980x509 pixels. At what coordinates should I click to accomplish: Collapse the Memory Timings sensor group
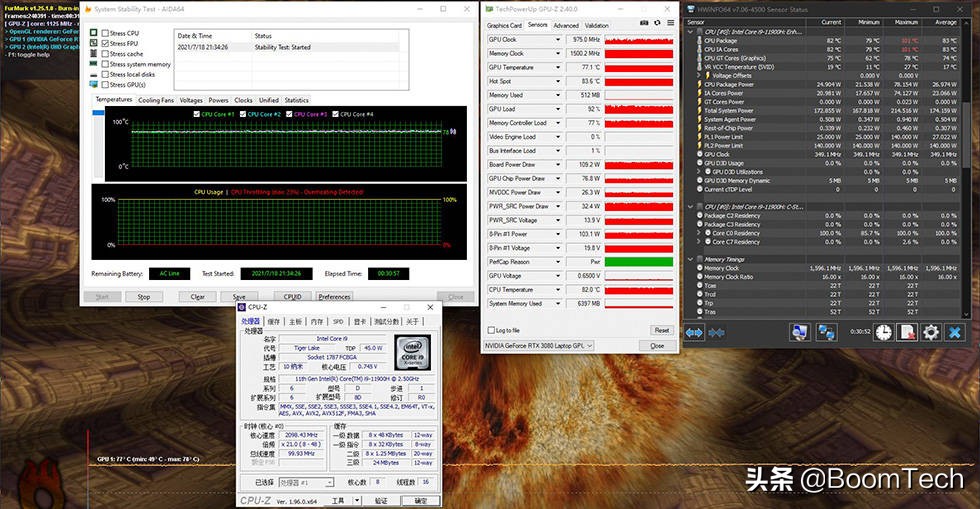tap(695, 259)
